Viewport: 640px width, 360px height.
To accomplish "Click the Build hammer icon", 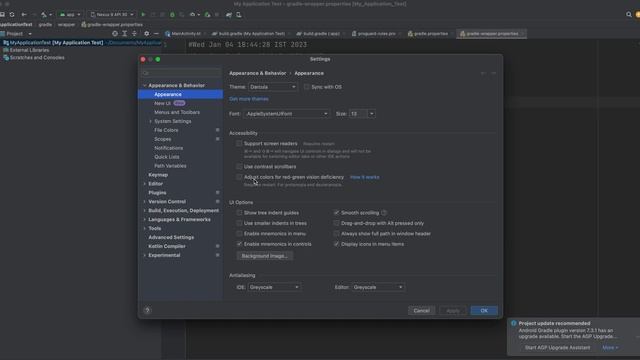I will (44, 15).
